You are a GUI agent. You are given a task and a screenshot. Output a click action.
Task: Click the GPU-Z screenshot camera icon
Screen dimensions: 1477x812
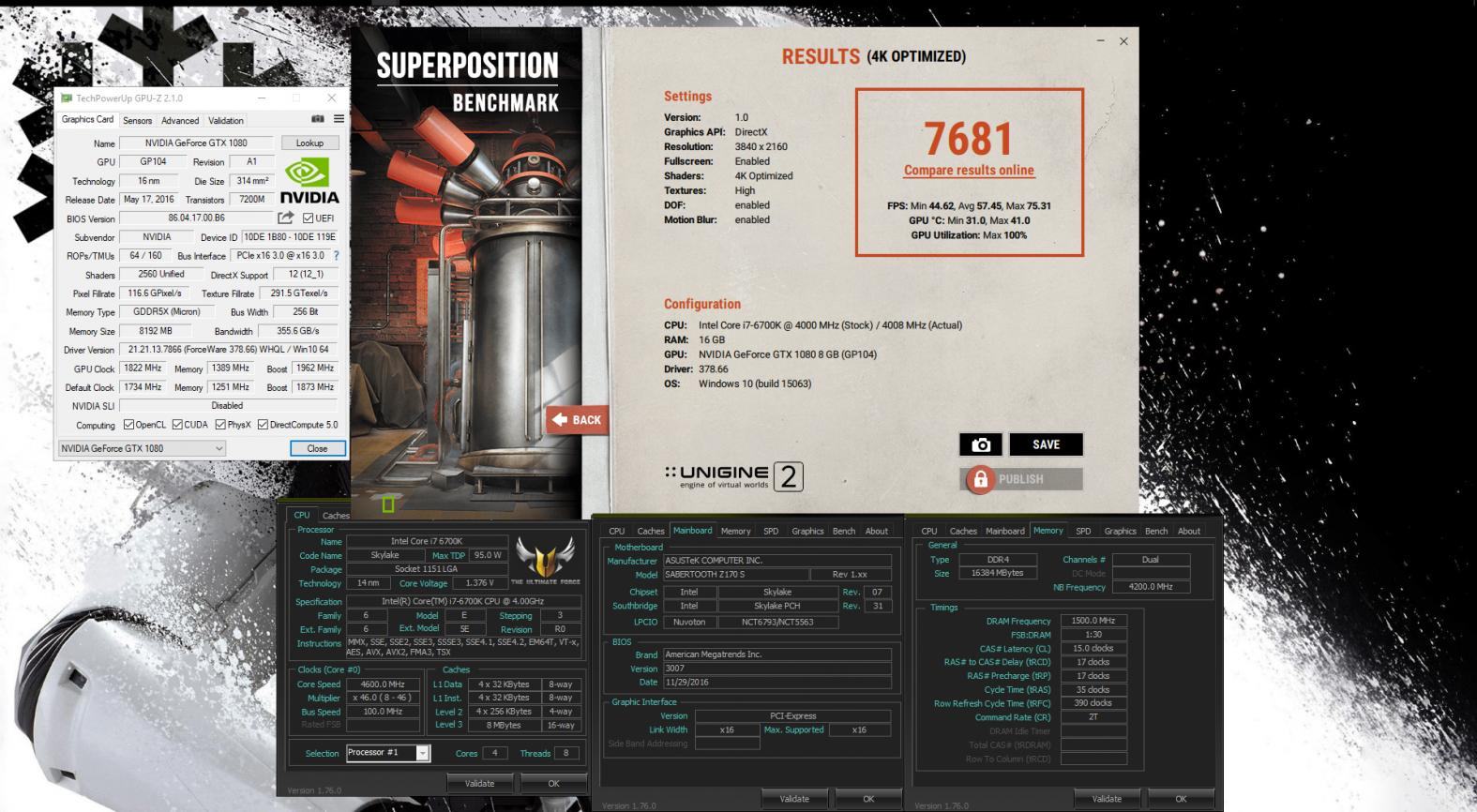[x=318, y=119]
